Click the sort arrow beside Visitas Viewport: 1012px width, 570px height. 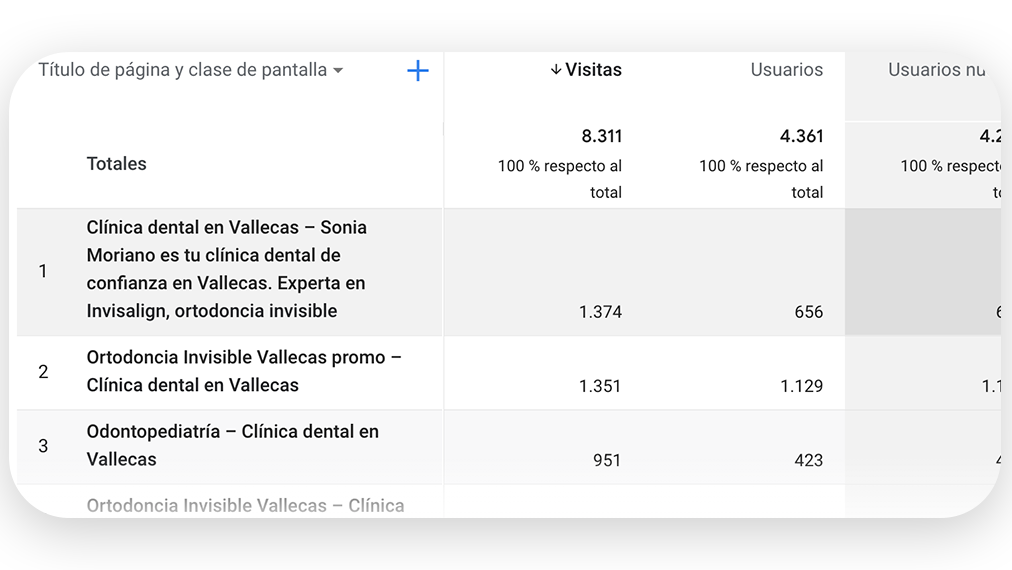(x=556, y=70)
